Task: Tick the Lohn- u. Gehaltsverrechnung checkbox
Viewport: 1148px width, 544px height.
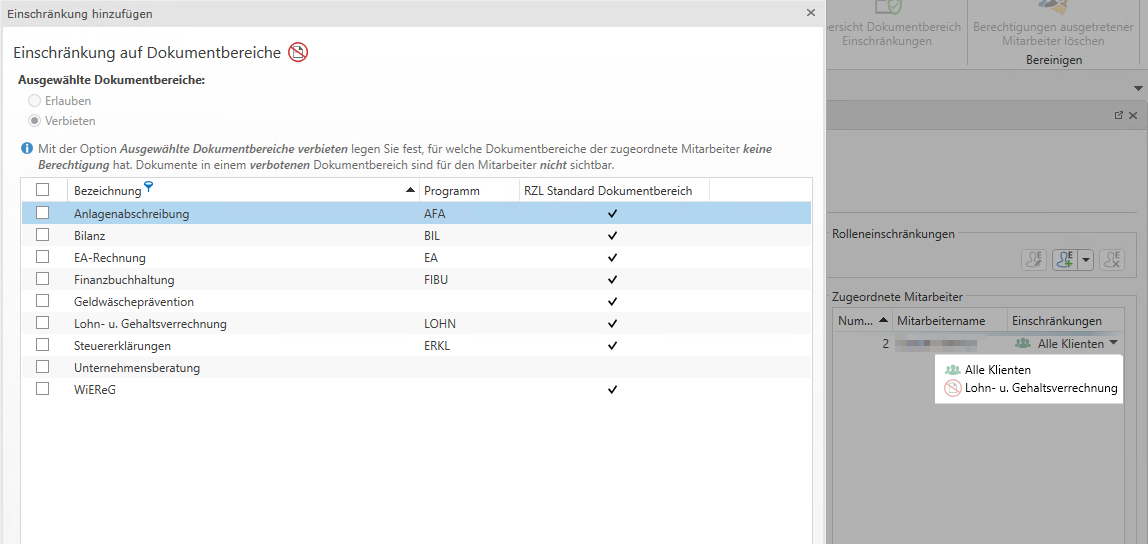Action: click(x=42, y=323)
